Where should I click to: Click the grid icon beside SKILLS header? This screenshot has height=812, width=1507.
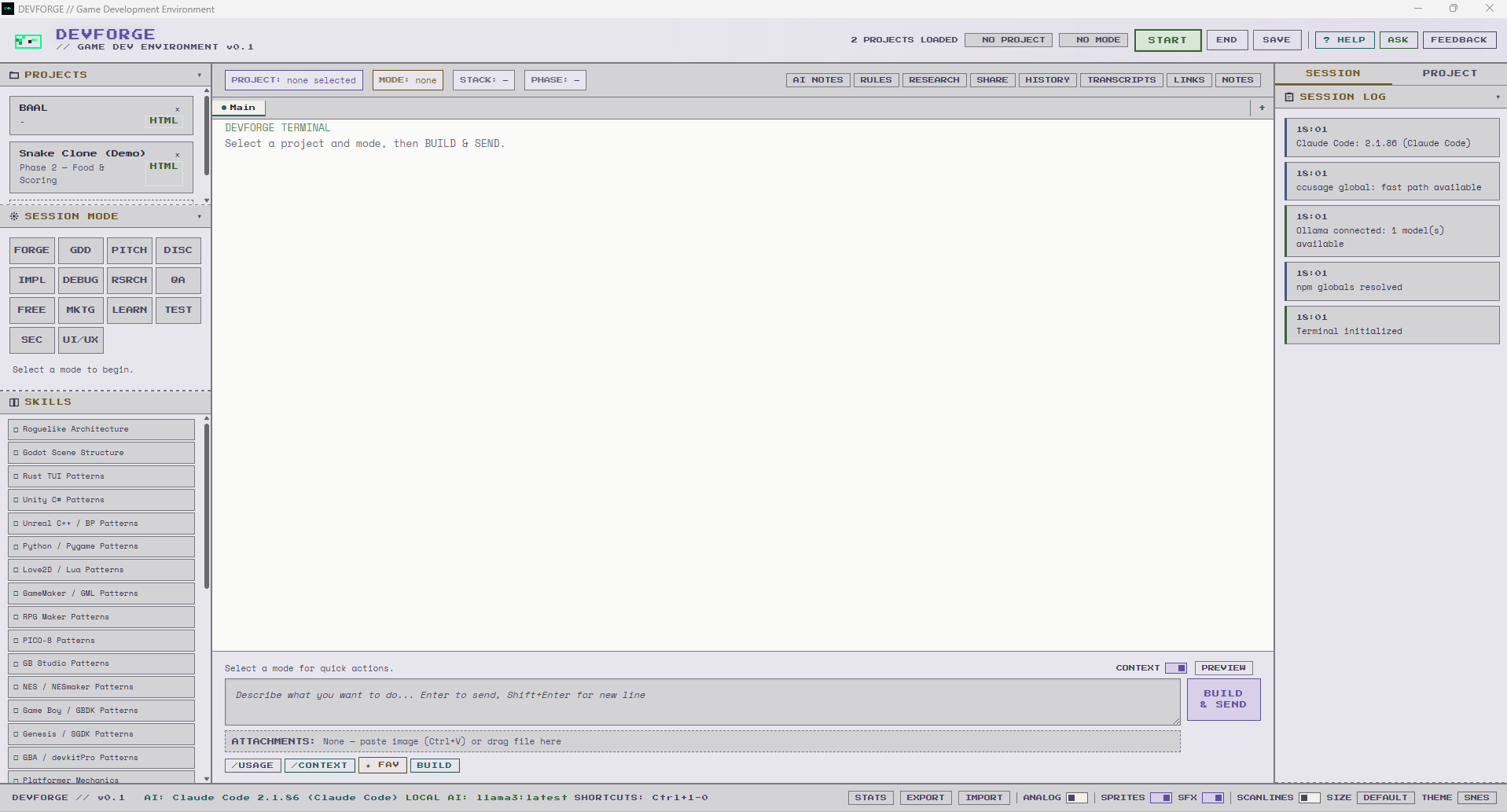[x=13, y=402]
